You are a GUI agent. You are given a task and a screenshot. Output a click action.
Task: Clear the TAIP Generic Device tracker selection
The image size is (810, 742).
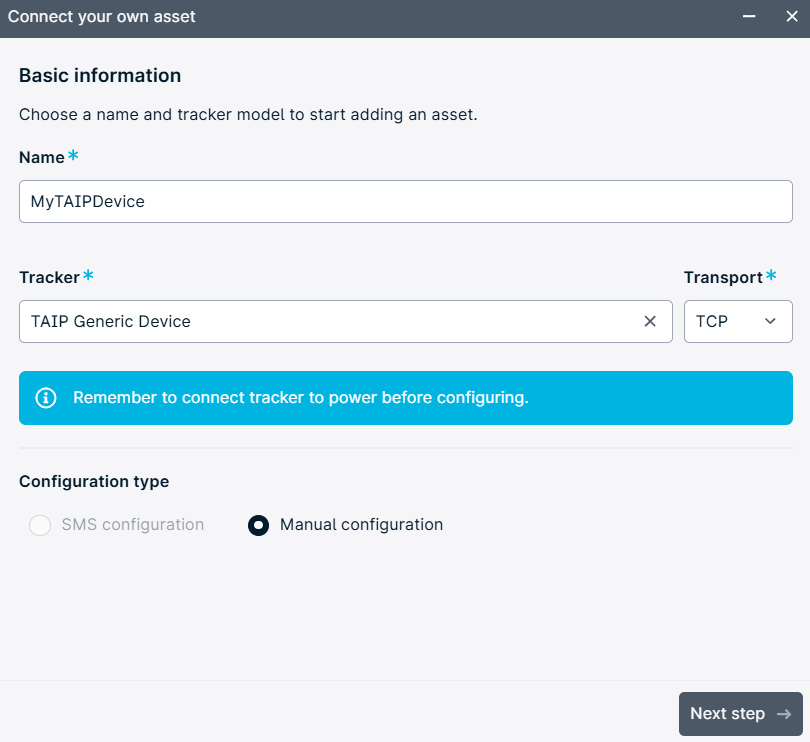(650, 321)
